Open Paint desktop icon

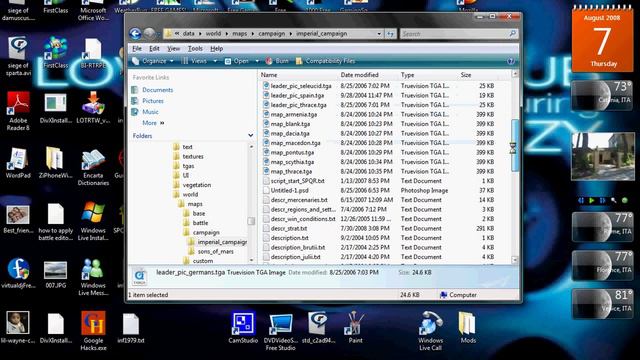(355, 328)
